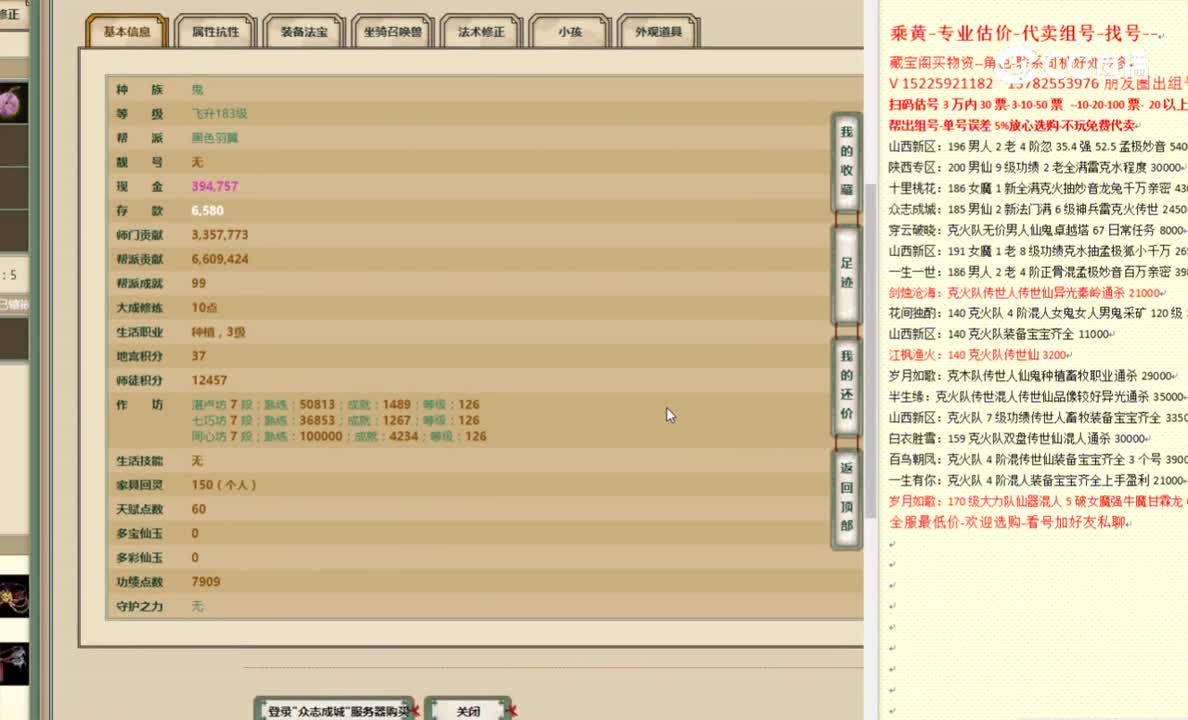Click the 众志成城 line in the document
1188x720 pixels.
[x=1038, y=209]
